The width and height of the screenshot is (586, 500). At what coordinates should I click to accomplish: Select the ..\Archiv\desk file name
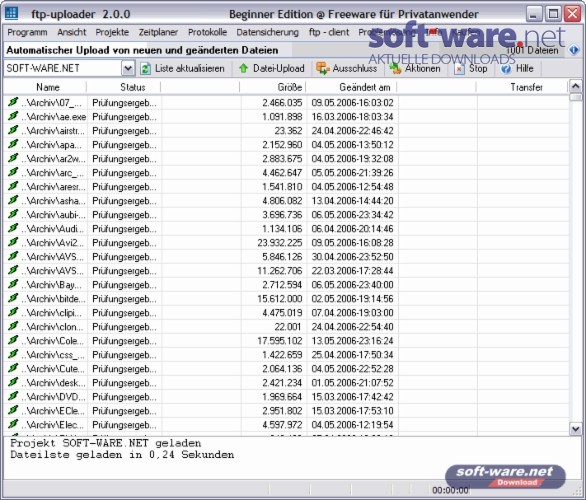pos(53,383)
